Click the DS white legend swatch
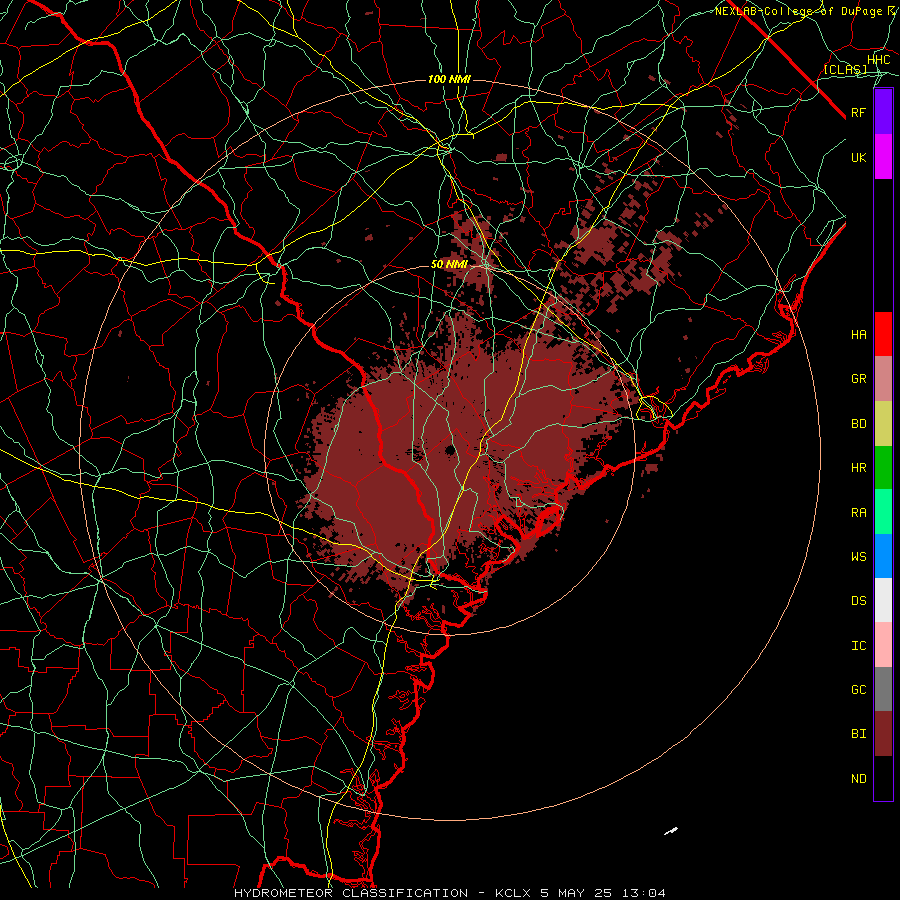Viewport: 900px width, 900px height. 883,600
